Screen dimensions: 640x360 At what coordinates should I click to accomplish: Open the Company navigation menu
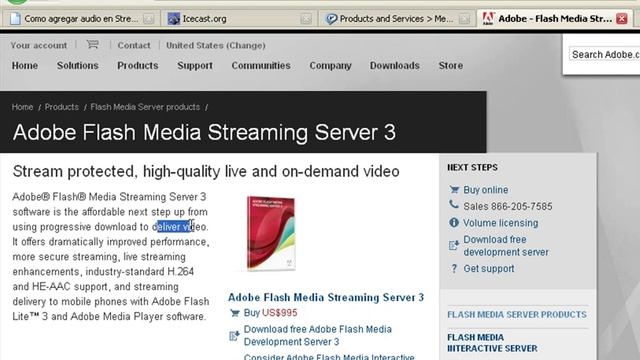pyautogui.click(x=330, y=65)
